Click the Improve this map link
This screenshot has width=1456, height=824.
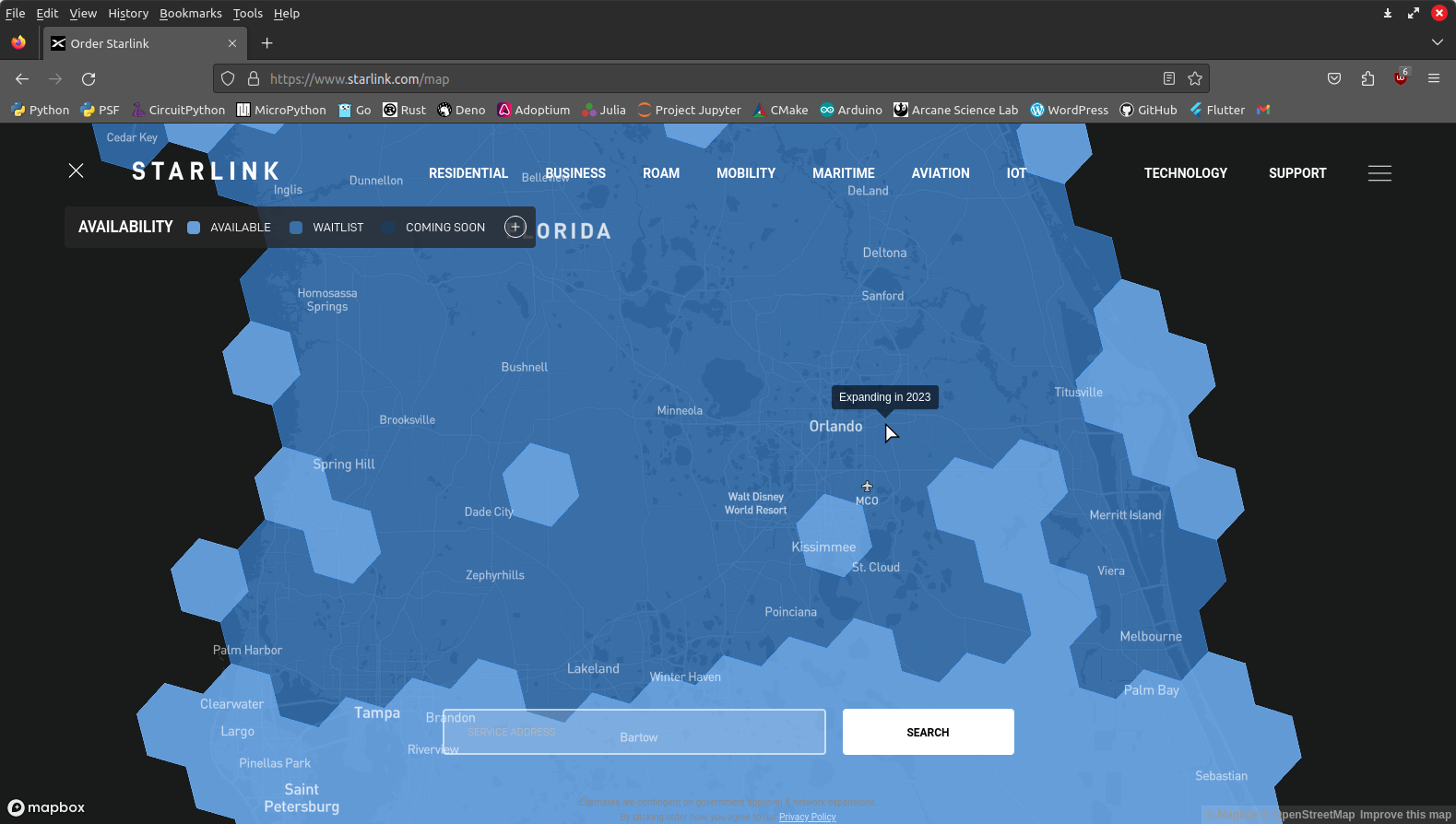pyautogui.click(x=1405, y=815)
